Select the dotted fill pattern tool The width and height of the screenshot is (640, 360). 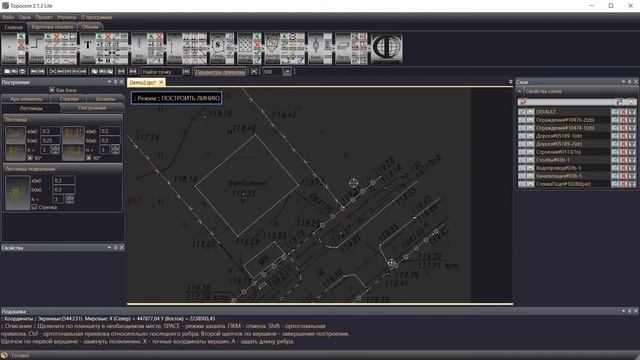pyautogui.click(x=245, y=49)
